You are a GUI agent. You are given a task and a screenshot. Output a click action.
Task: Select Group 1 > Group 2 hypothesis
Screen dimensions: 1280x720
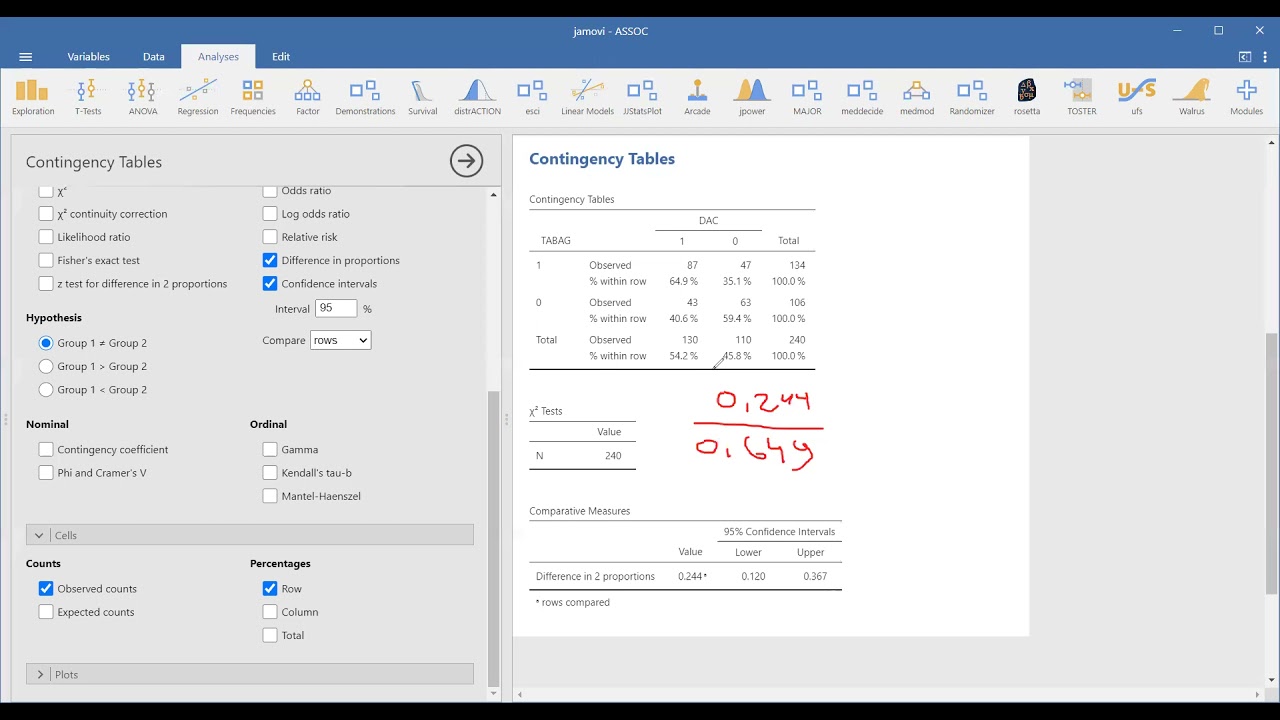point(46,366)
